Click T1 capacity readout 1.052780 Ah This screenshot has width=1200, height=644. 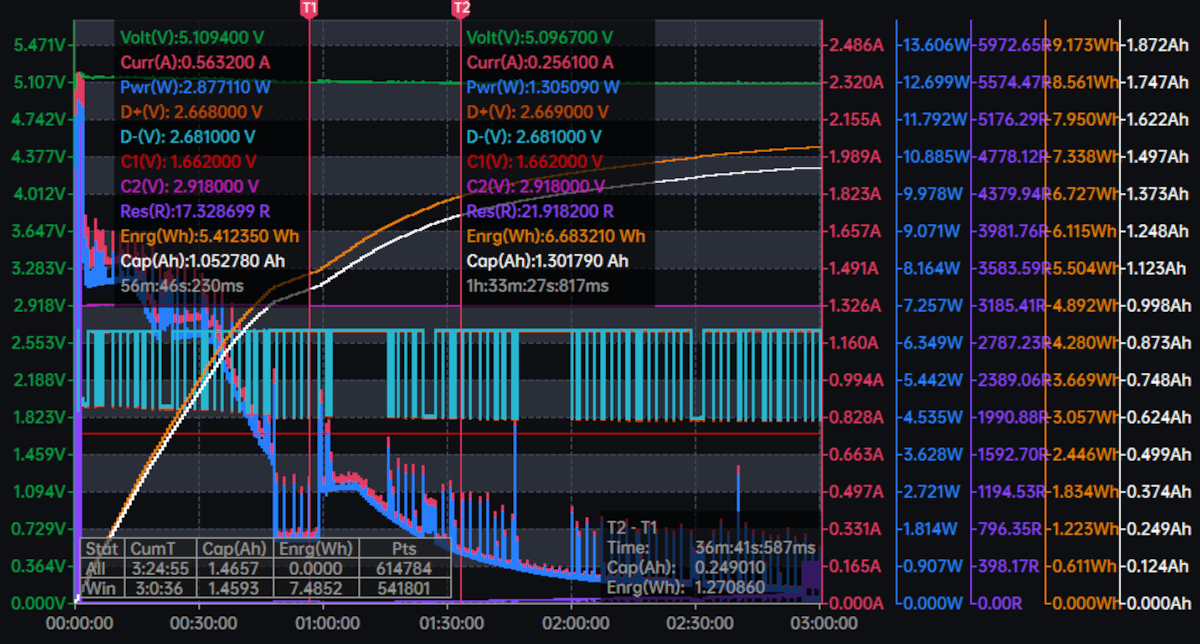[204, 261]
